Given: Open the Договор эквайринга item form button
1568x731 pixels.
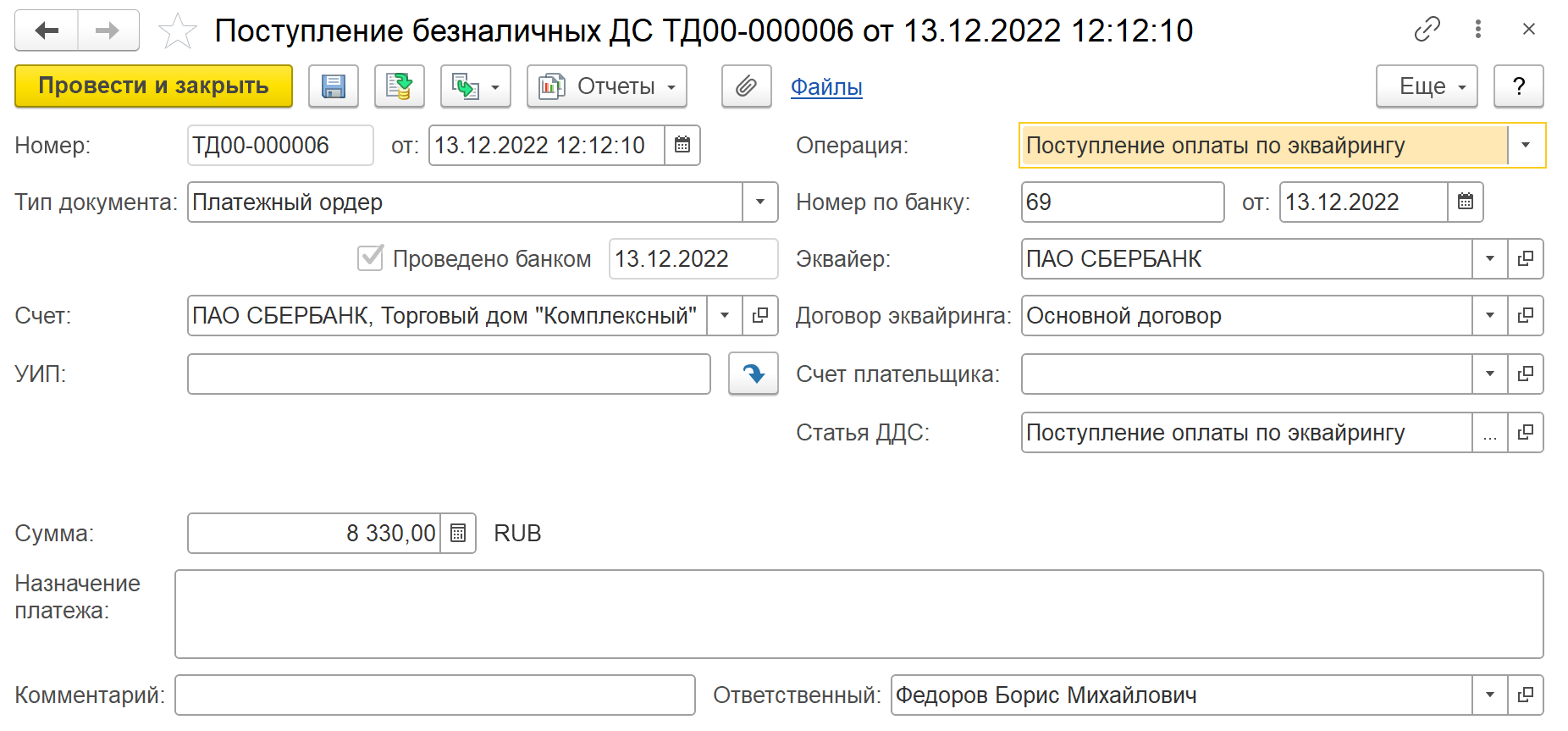Looking at the screenshot, I should click(x=1525, y=316).
